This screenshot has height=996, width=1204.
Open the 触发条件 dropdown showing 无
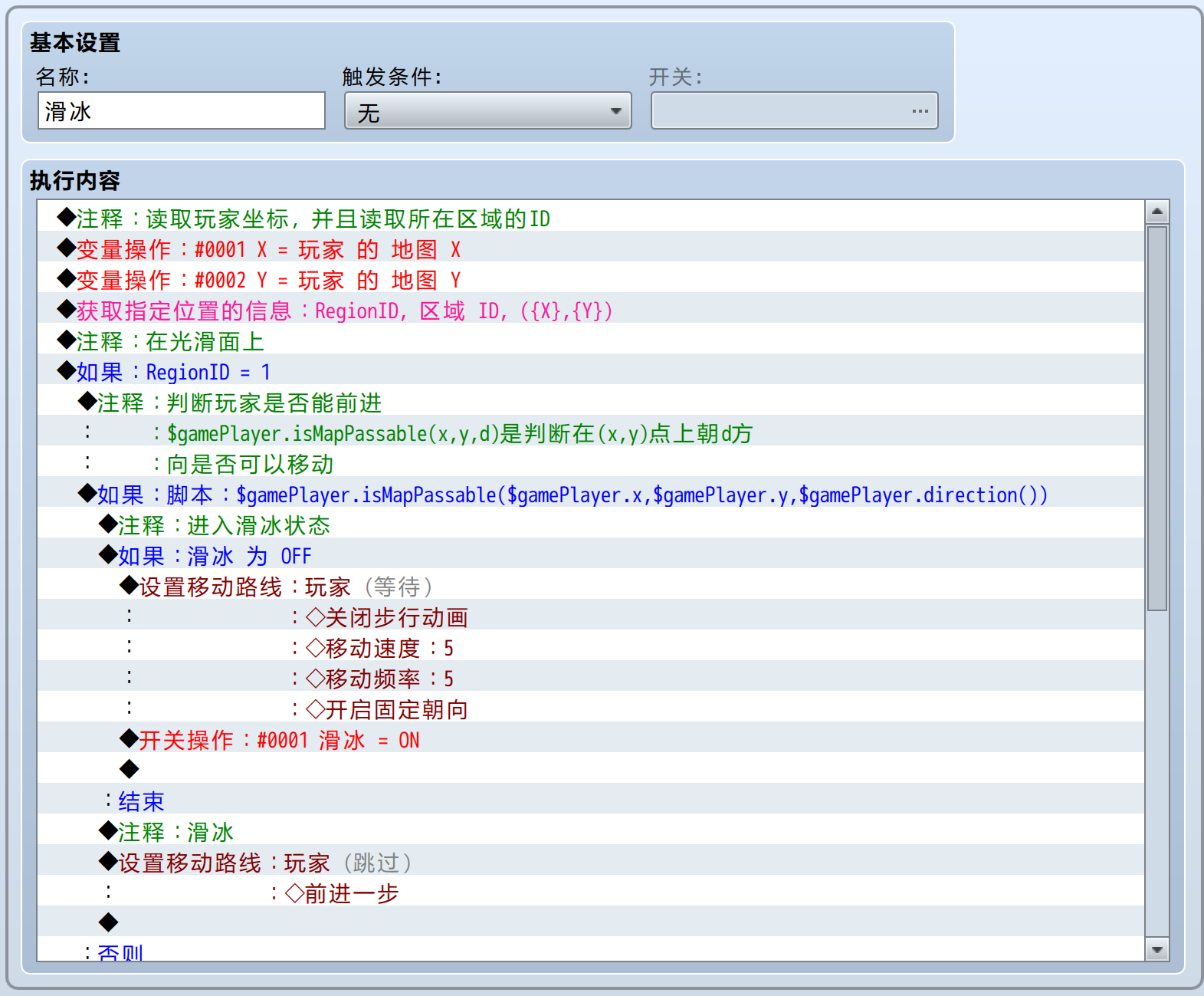tap(488, 111)
